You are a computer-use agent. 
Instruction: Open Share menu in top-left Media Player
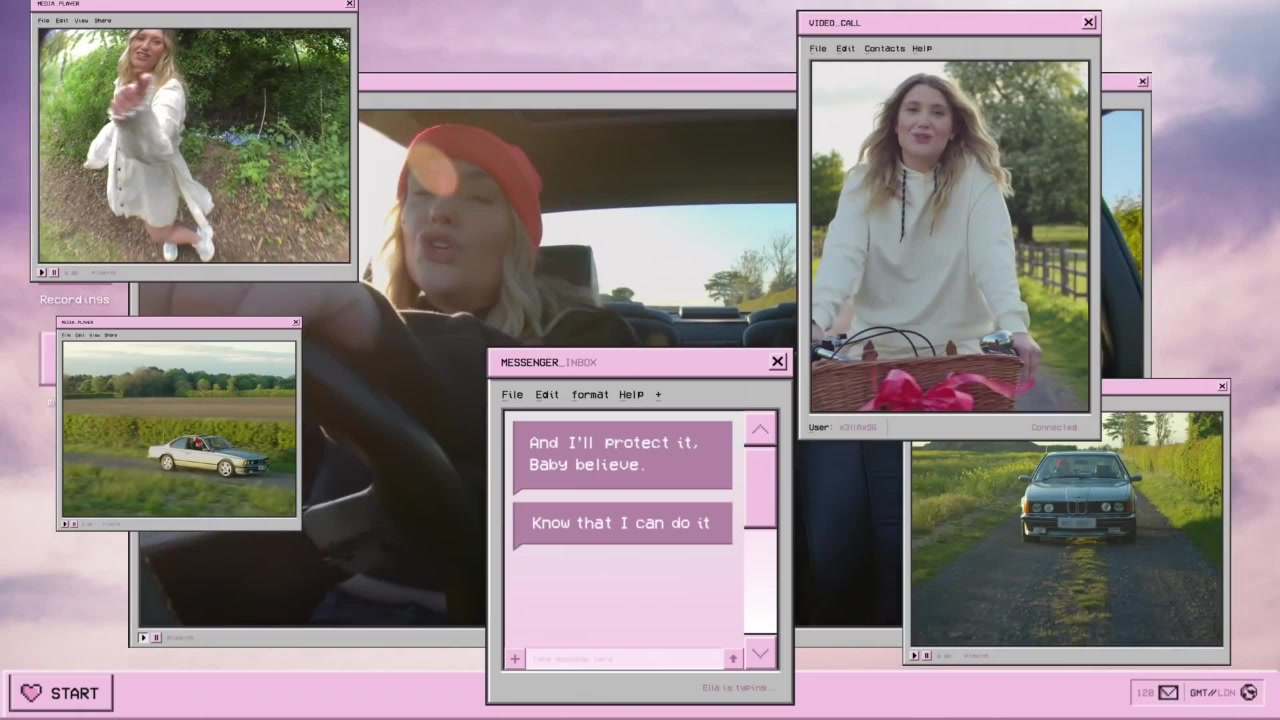point(103,20)
